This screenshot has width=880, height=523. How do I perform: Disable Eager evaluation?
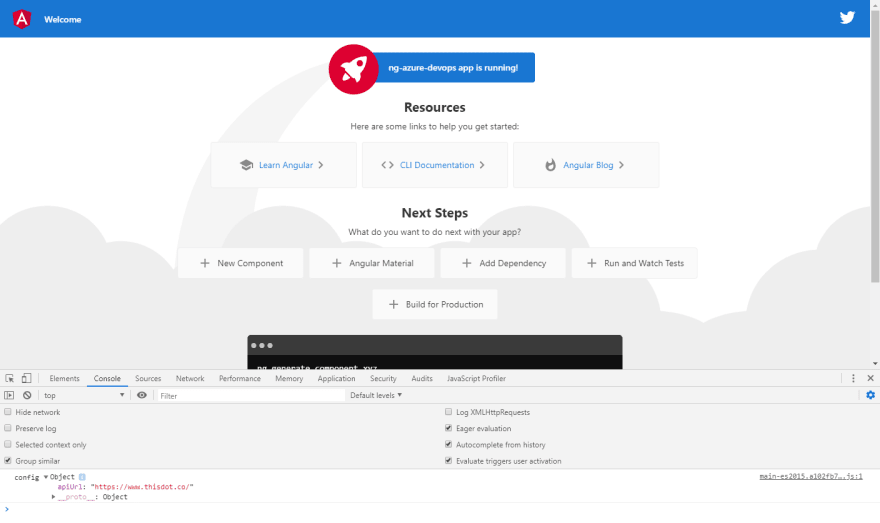tap(448, 428)
